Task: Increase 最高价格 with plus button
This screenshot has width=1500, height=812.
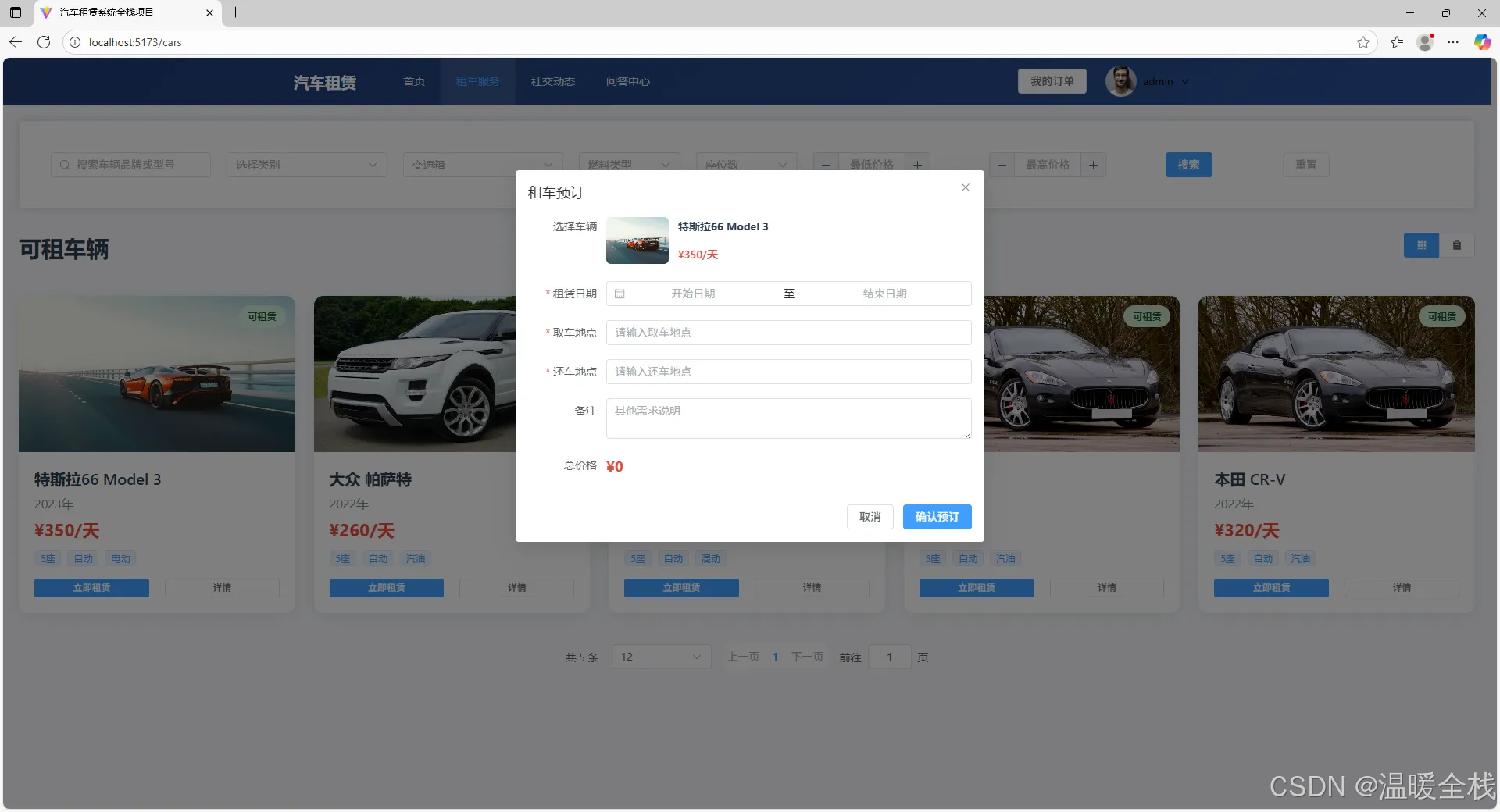Action: point(1093,165)
